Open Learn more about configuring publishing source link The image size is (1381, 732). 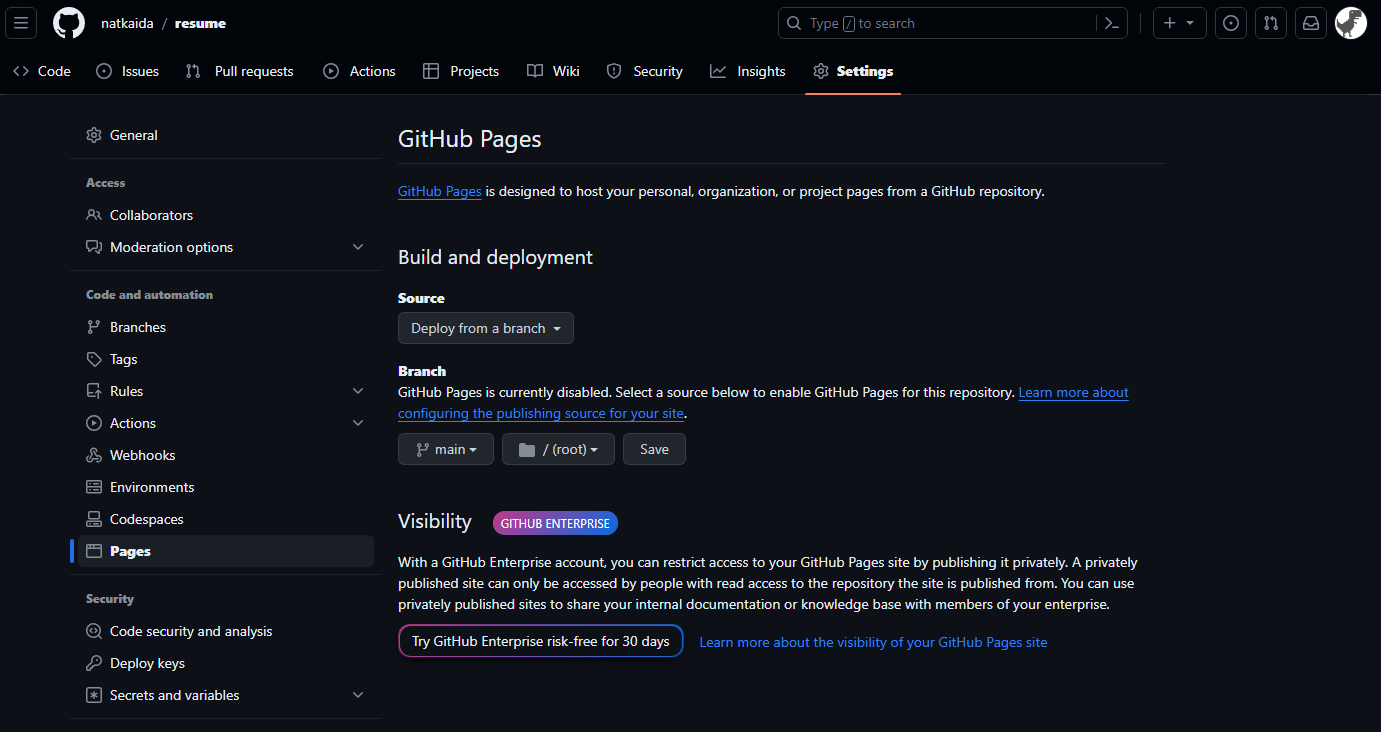(763, 403)
